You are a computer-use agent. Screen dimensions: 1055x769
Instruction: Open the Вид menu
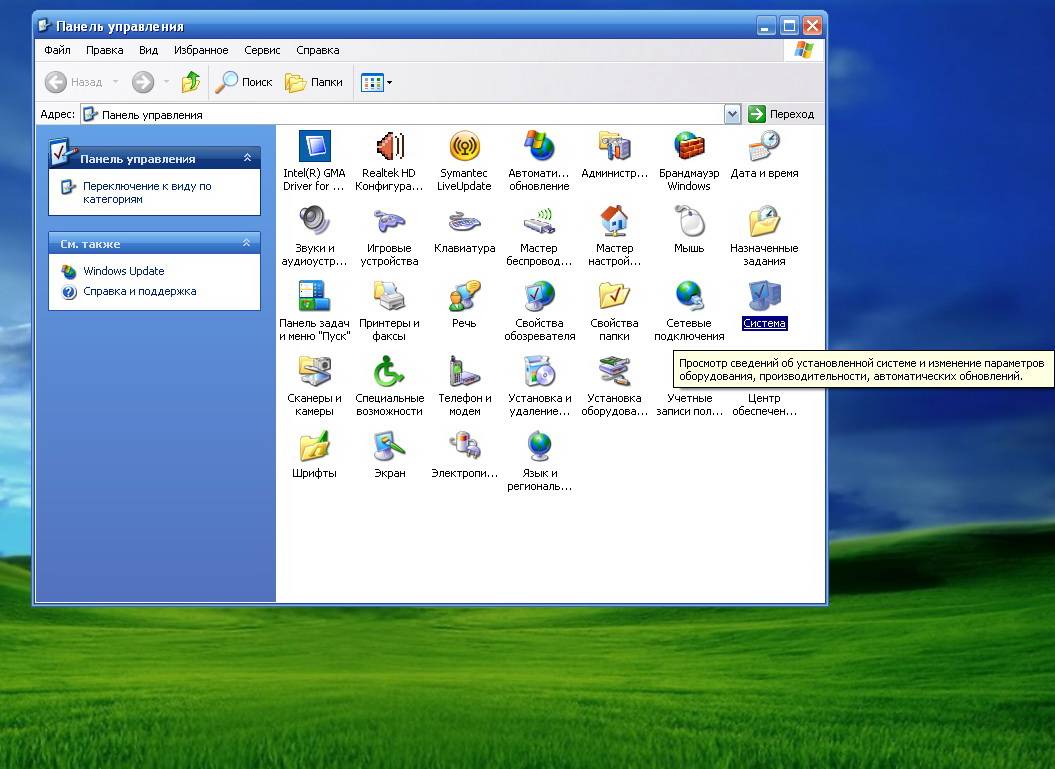click(x=148, y=50)
